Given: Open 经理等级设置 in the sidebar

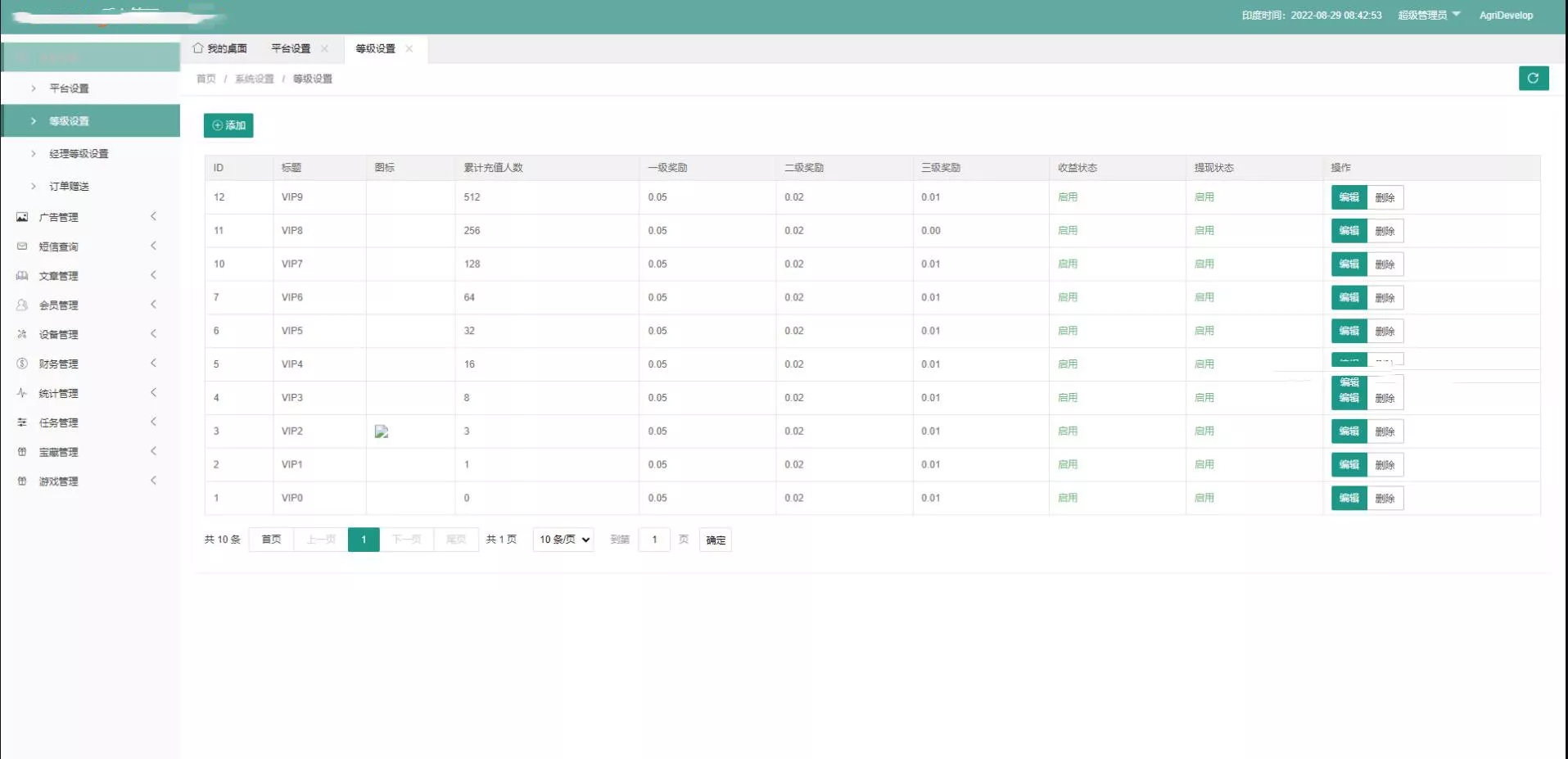Looking at the screenshot, I should click(x=79, y=154).
